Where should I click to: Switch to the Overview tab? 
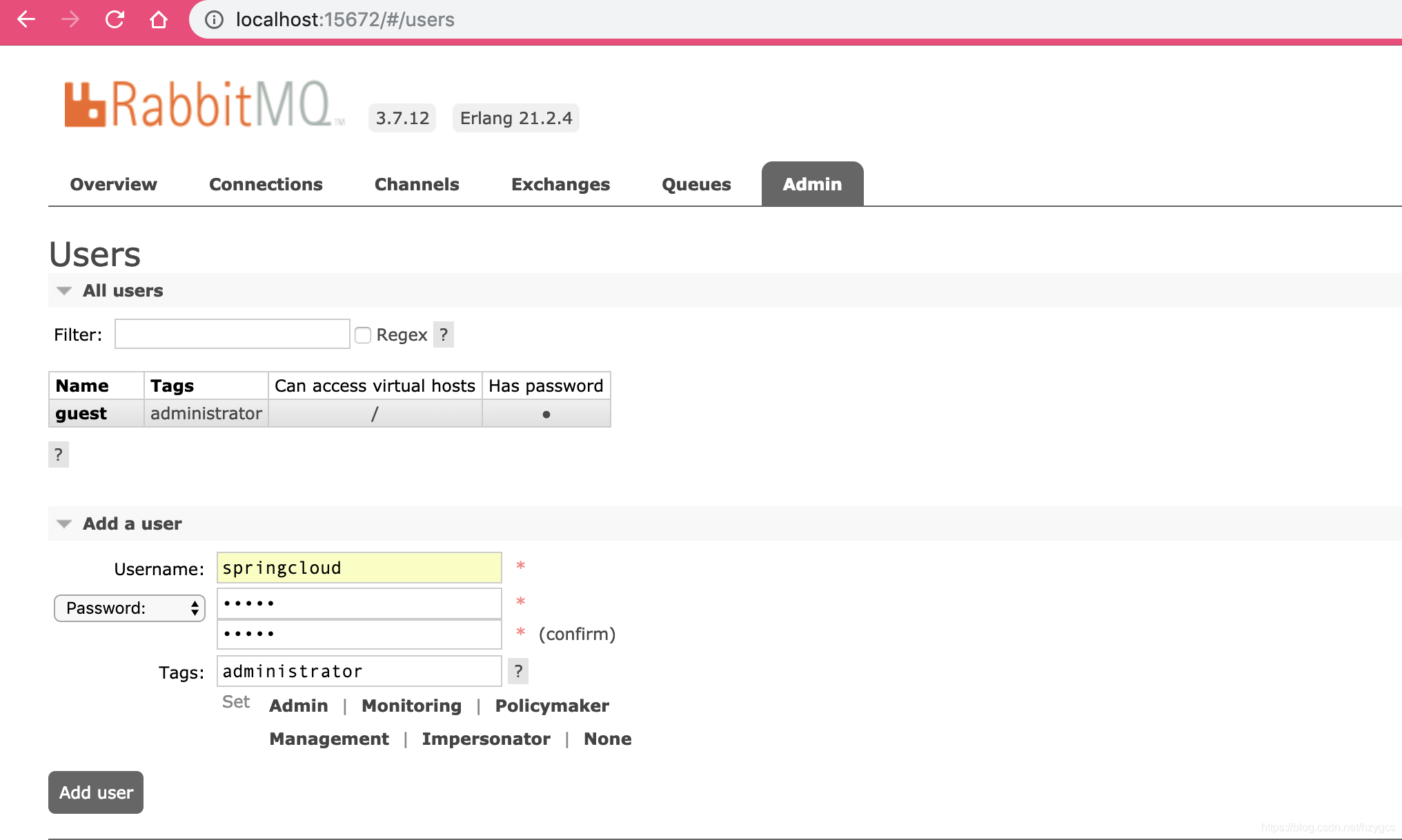point(114,184)
